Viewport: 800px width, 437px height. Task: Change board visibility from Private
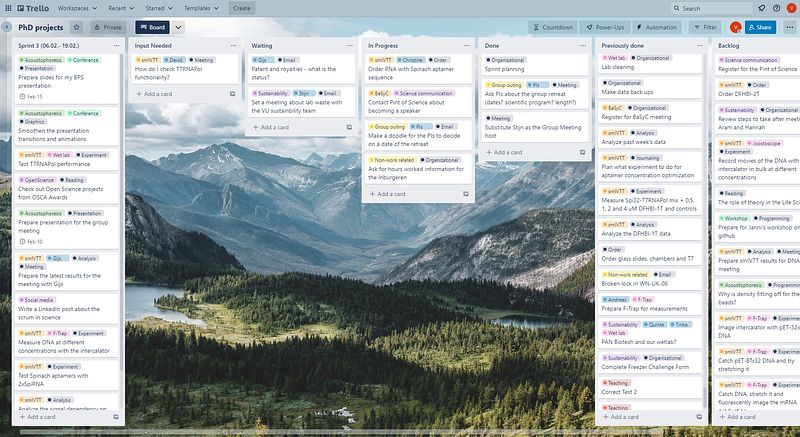click(x=108, y=27)
